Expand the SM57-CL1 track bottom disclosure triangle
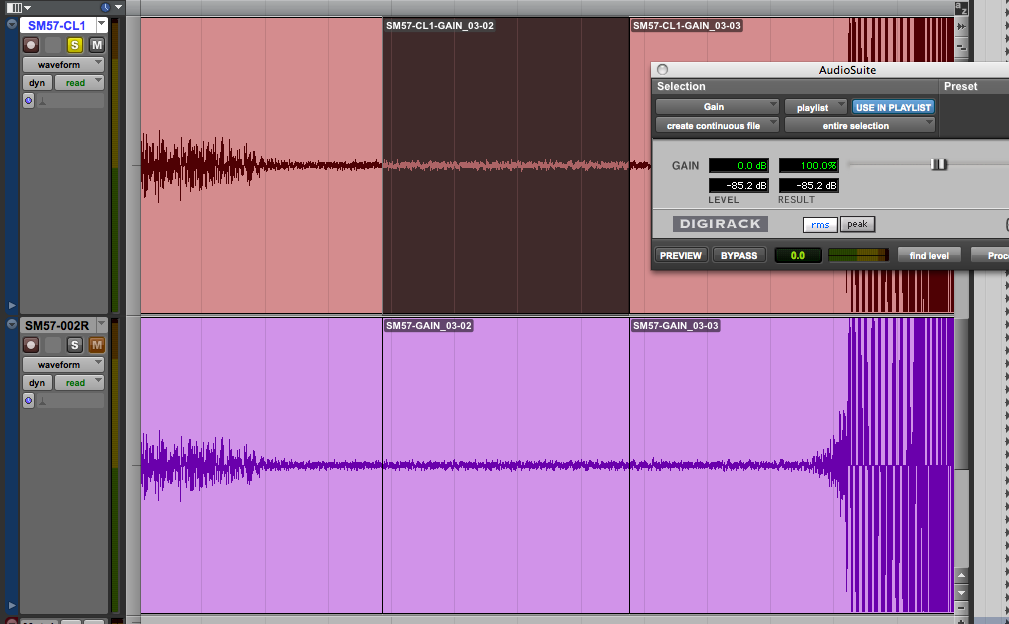The width and height of the screenshot is (1009, 624). 12,305
